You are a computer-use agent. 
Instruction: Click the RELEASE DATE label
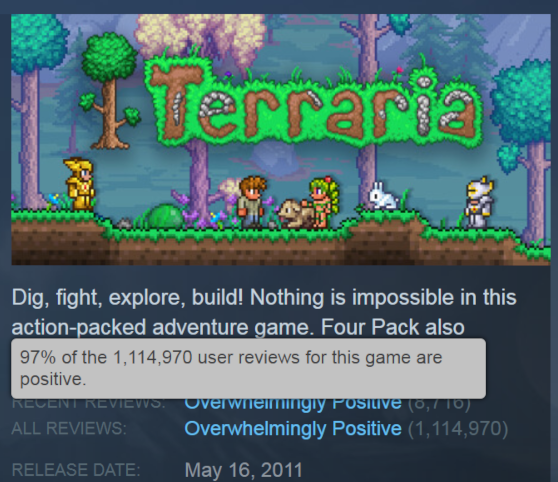[x=75, y=470]
